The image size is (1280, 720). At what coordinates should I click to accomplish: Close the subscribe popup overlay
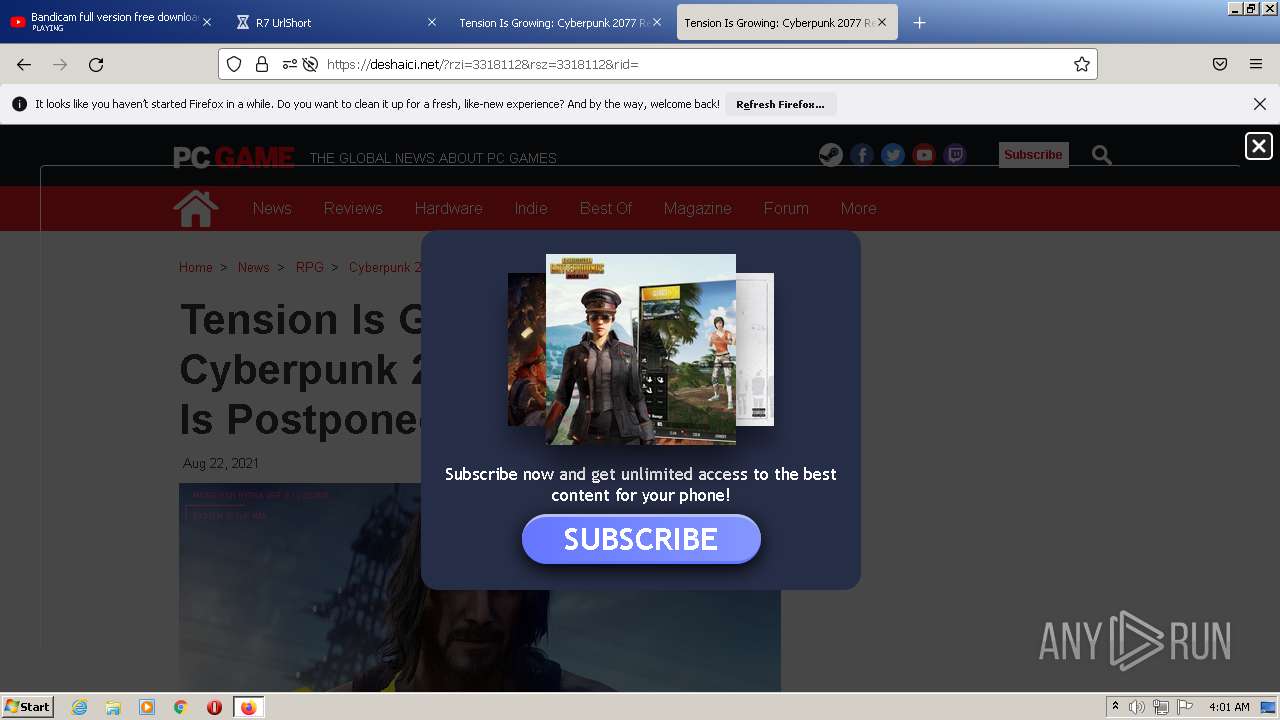1259,146
